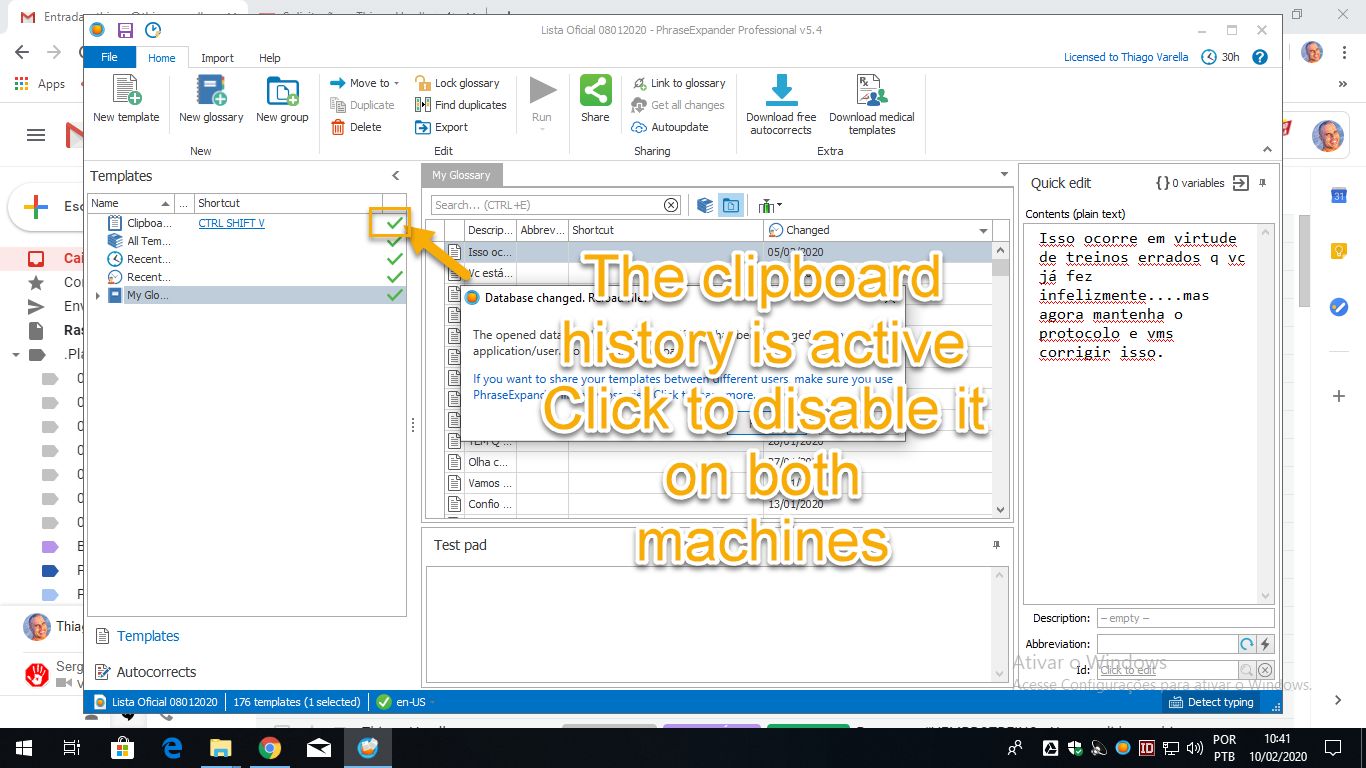Click the Windows Start button
The height and width of the screenshot is (768, 1366).
click(x=23, y=748)
